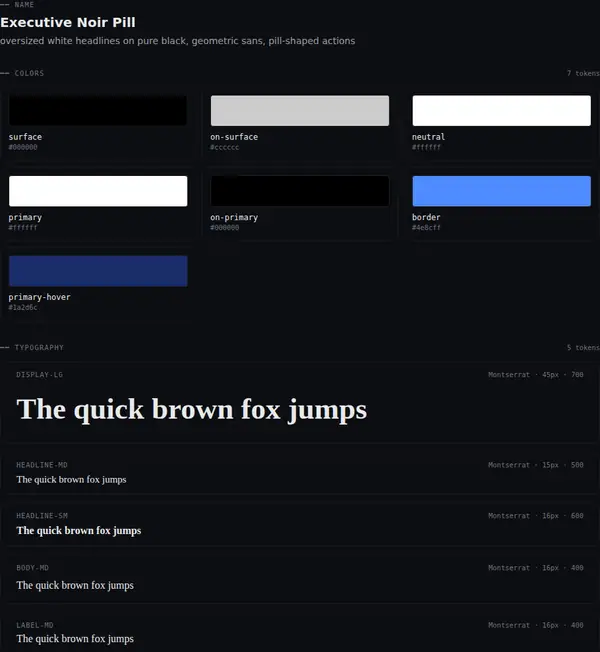
Task: Click the NAME section heading
Action: tap(24, 5)
